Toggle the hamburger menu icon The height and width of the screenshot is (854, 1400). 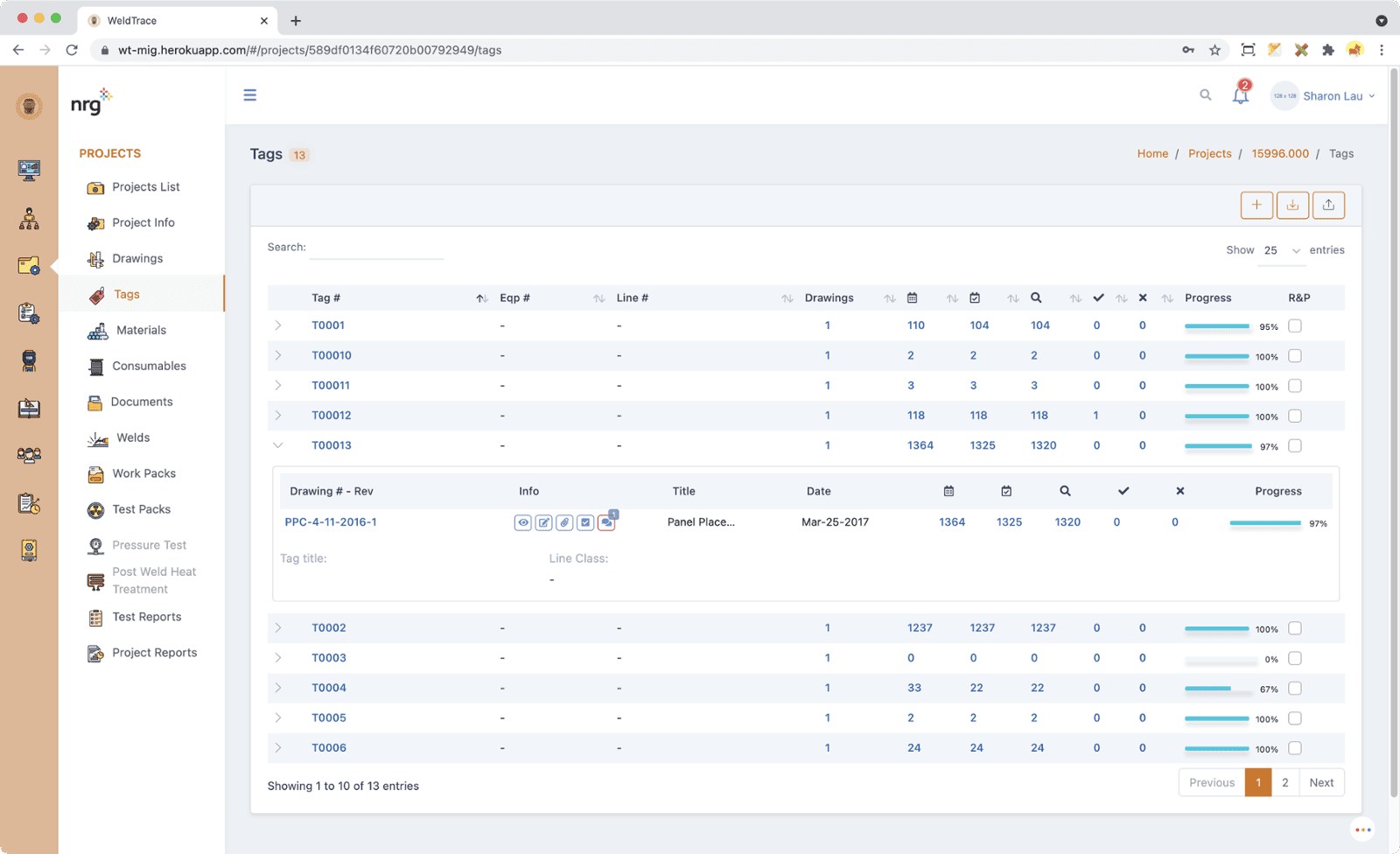(250, 95)
